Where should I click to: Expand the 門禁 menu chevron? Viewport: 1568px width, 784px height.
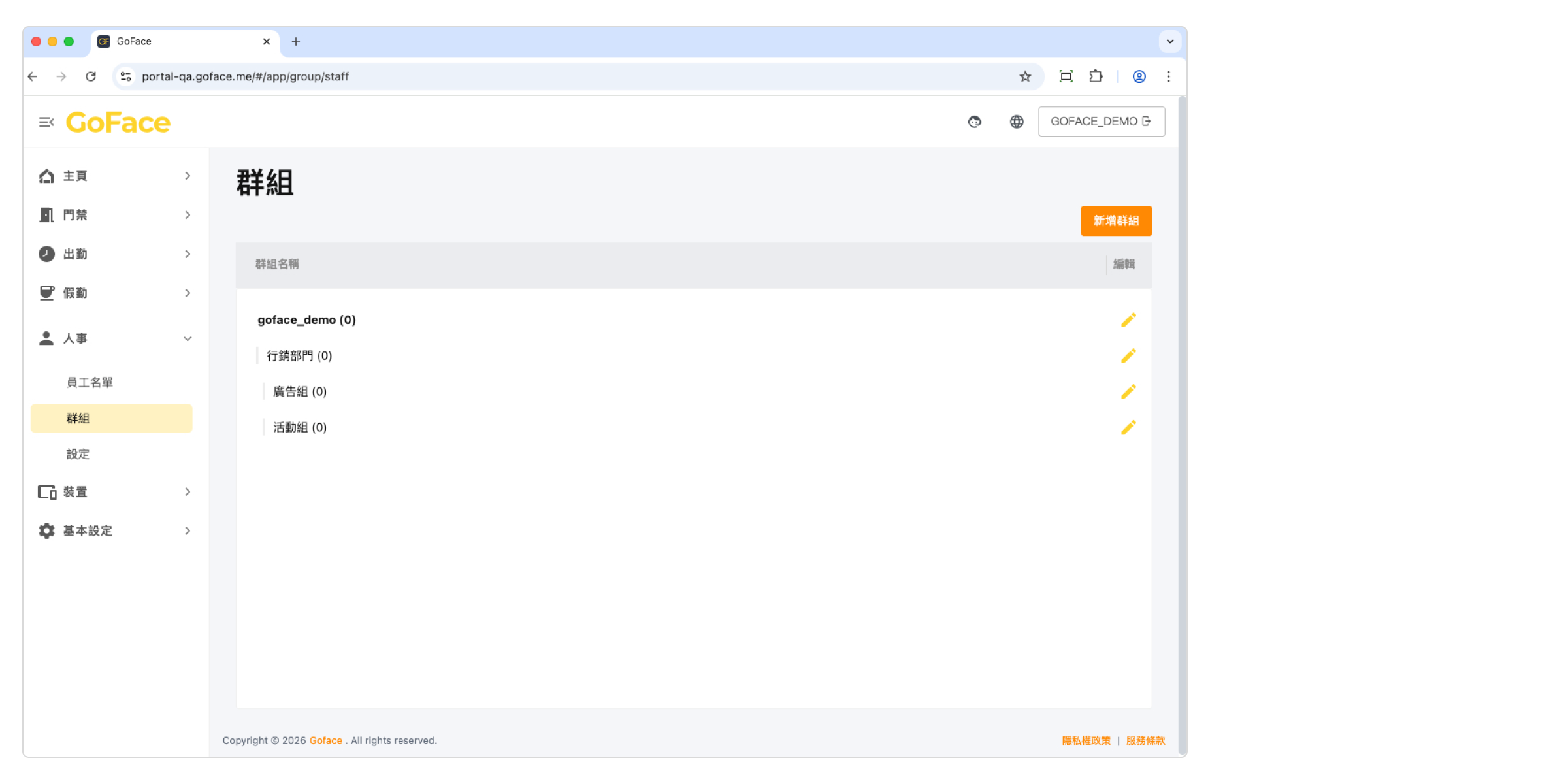(x=188, y=215)
